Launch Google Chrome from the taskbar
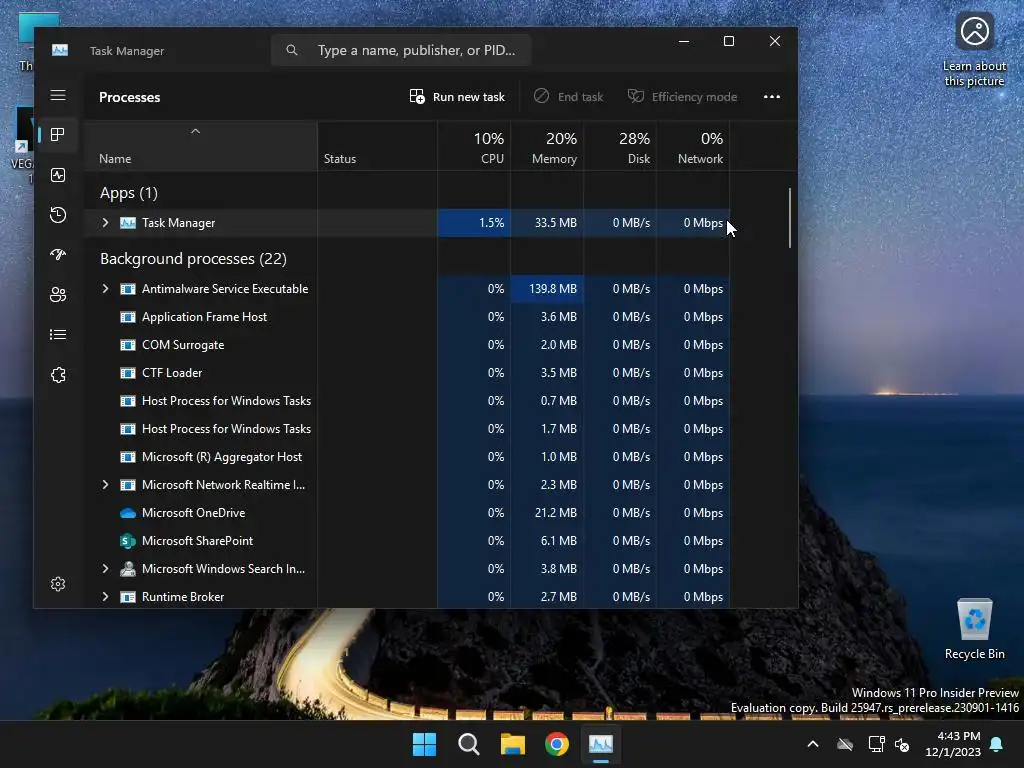The width and height of the screenshot is (1024, 768). click(556, 744)
